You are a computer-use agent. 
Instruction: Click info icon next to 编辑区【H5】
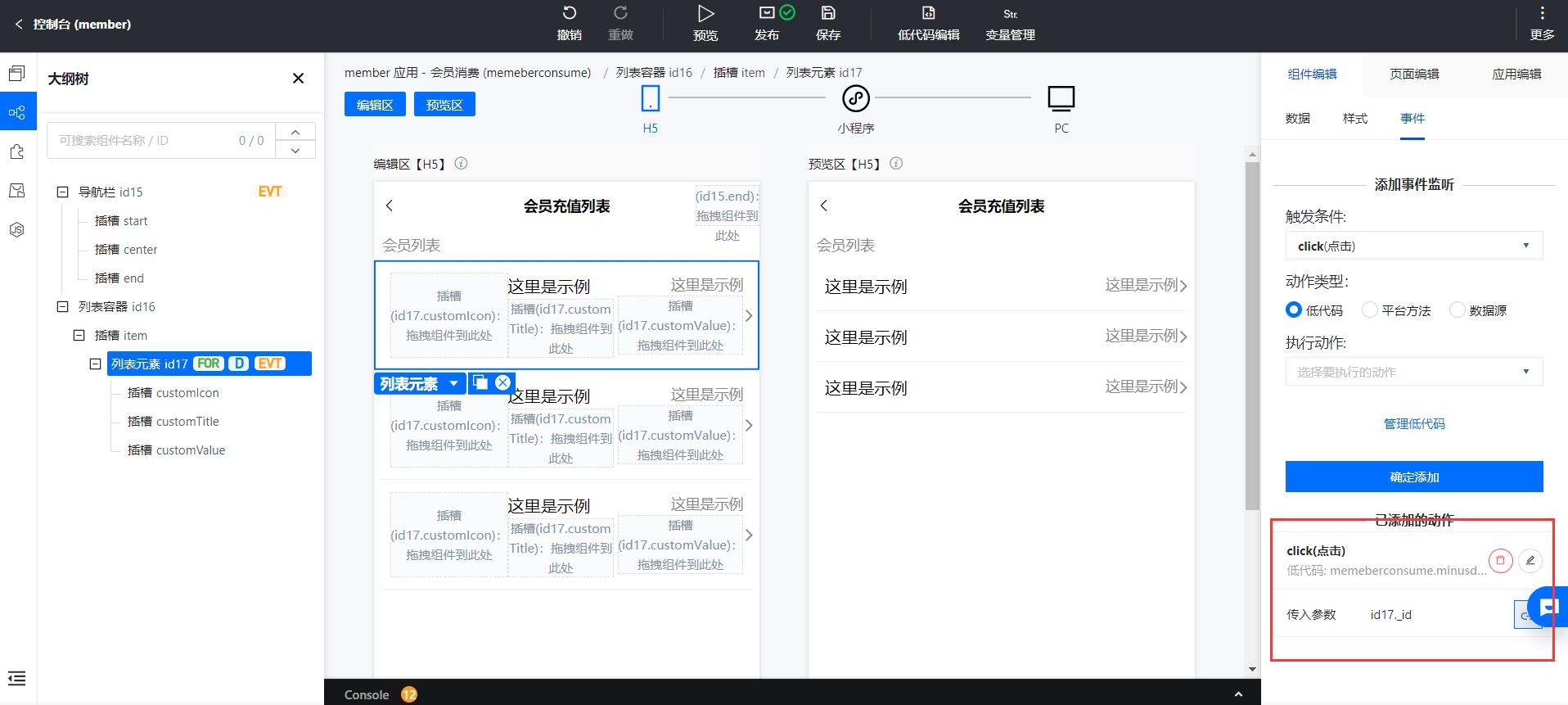pyautogui.click(x=461, y=163)
